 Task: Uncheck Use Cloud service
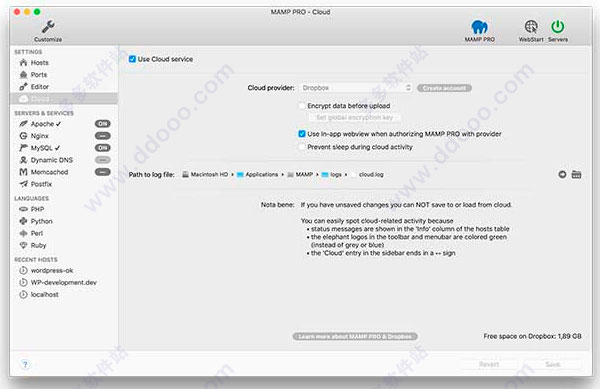pyautogui.click(x=132, y=59)
